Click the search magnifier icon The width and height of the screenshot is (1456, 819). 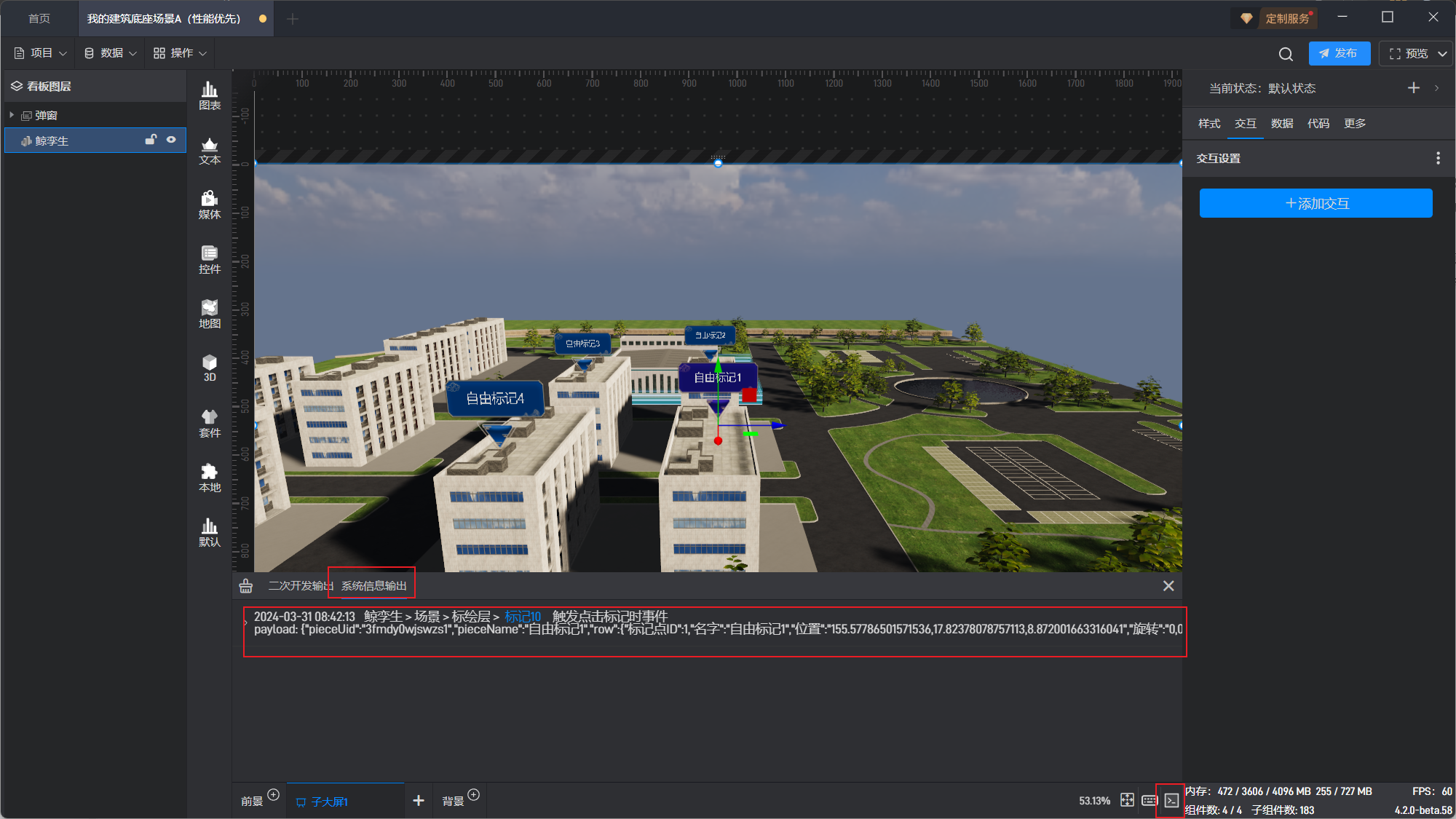(x=1286, y=54)
